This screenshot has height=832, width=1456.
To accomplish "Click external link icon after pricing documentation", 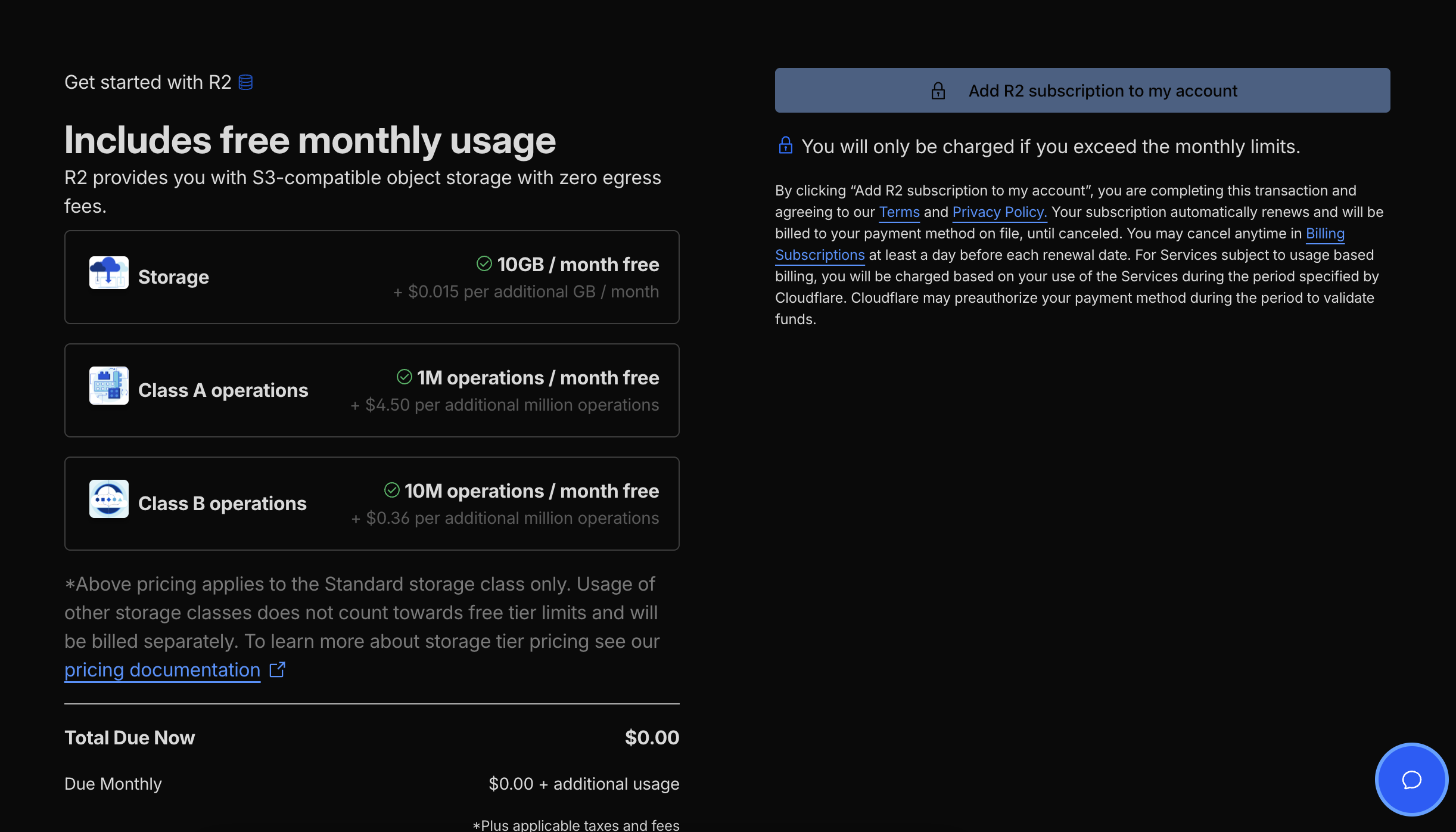I will point(277,669).
